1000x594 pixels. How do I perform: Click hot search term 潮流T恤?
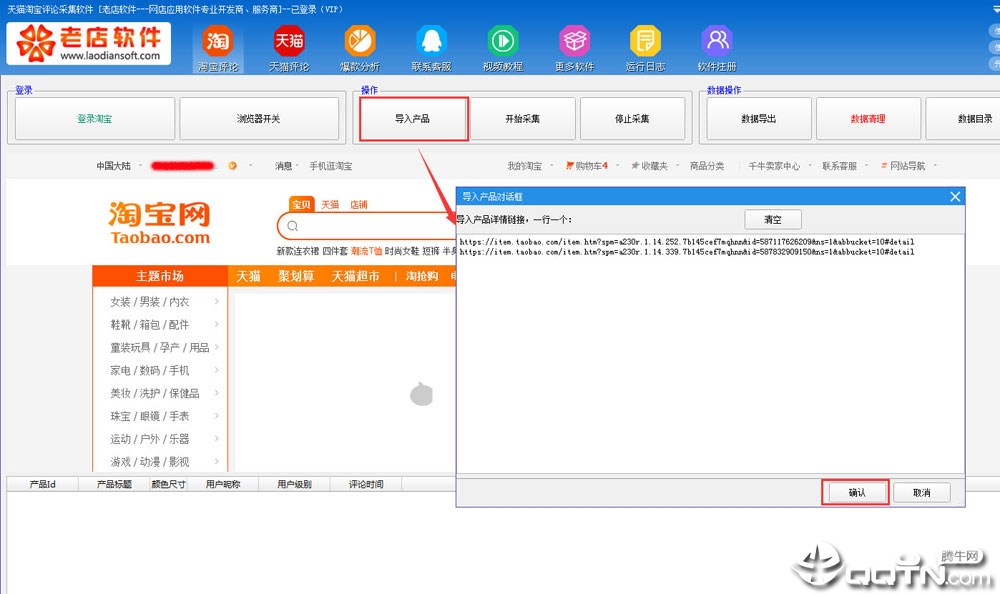(x=366, y=251)
